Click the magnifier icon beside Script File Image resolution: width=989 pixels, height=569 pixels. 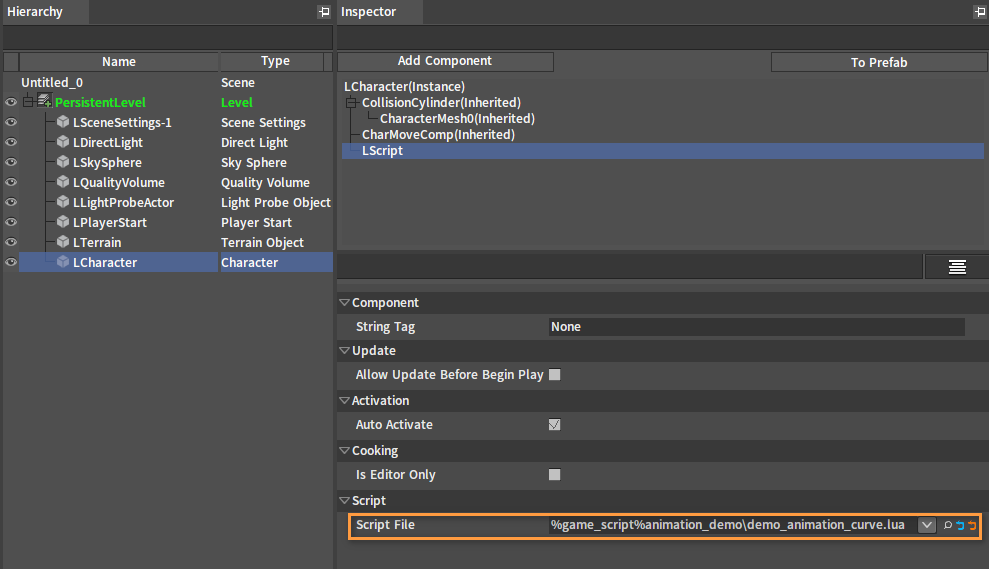[947, 525]
